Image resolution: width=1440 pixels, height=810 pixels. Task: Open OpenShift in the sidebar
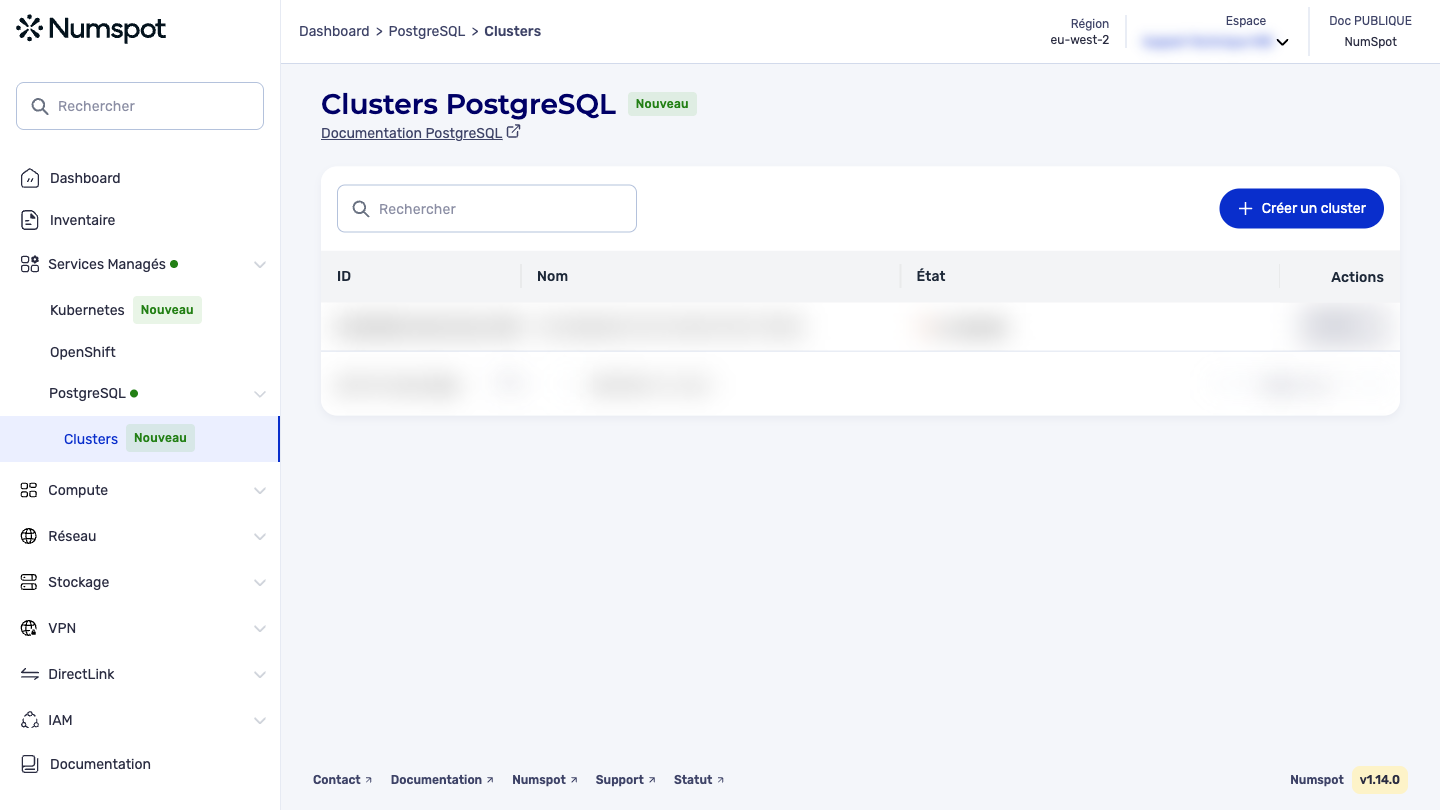pyautogui.click(x=83, y=352)
